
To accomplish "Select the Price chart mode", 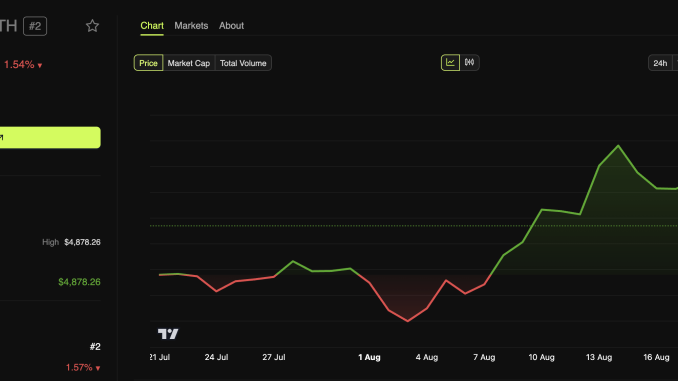I will (x=148, y=63).
